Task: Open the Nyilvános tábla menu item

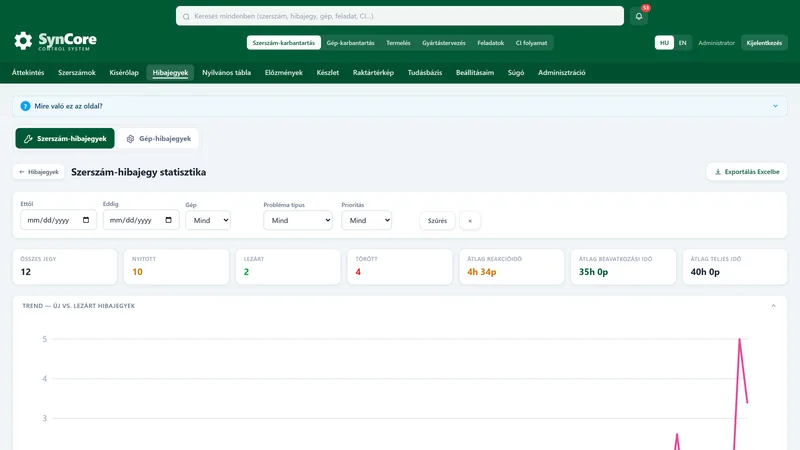Action: coord(227,72)
